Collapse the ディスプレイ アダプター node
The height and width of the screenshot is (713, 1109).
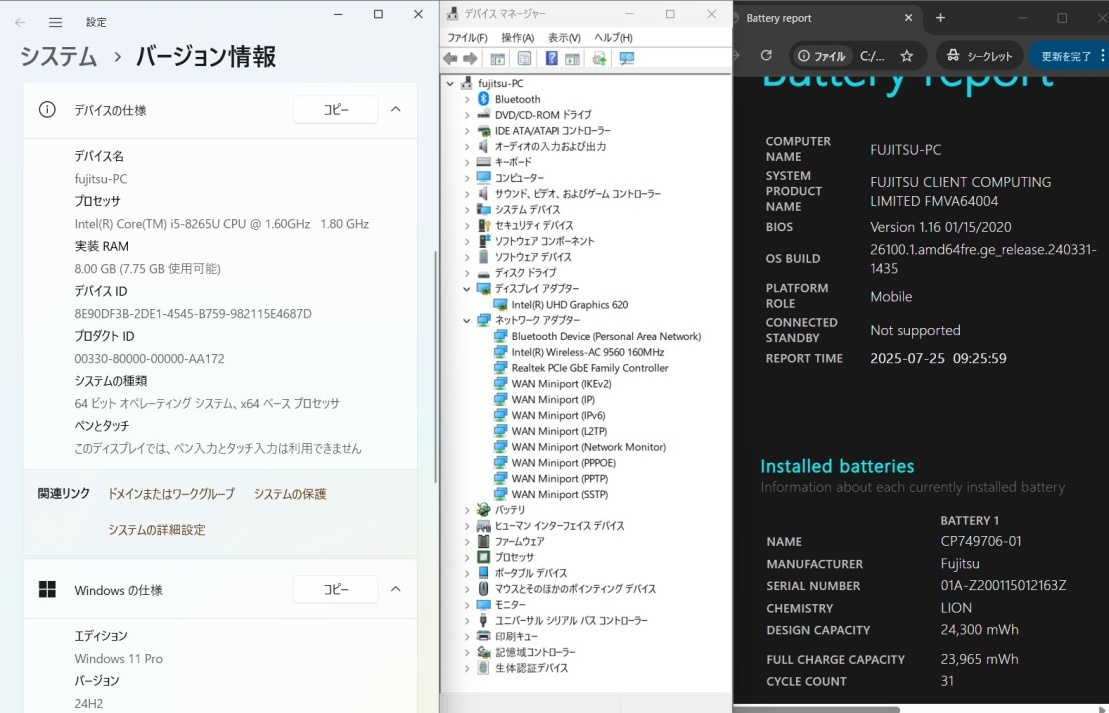click(467, 289)
